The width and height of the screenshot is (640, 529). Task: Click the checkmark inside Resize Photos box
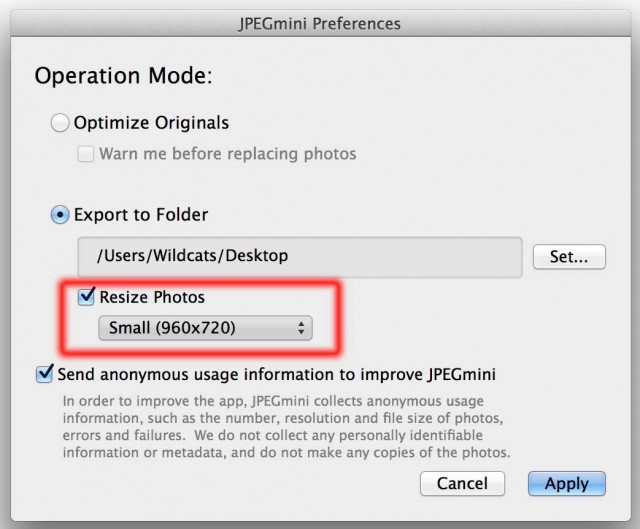pyautogui.click(x=87, y=296)
